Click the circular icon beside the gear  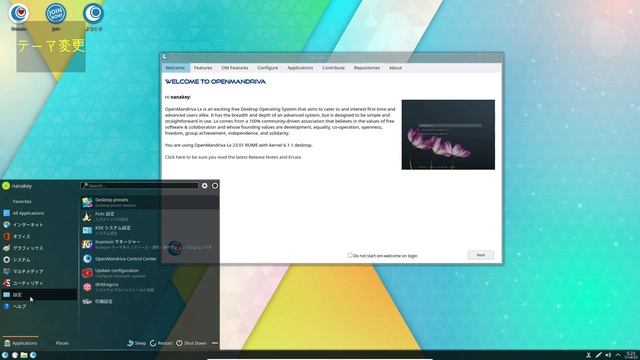(x=215, y=186)
